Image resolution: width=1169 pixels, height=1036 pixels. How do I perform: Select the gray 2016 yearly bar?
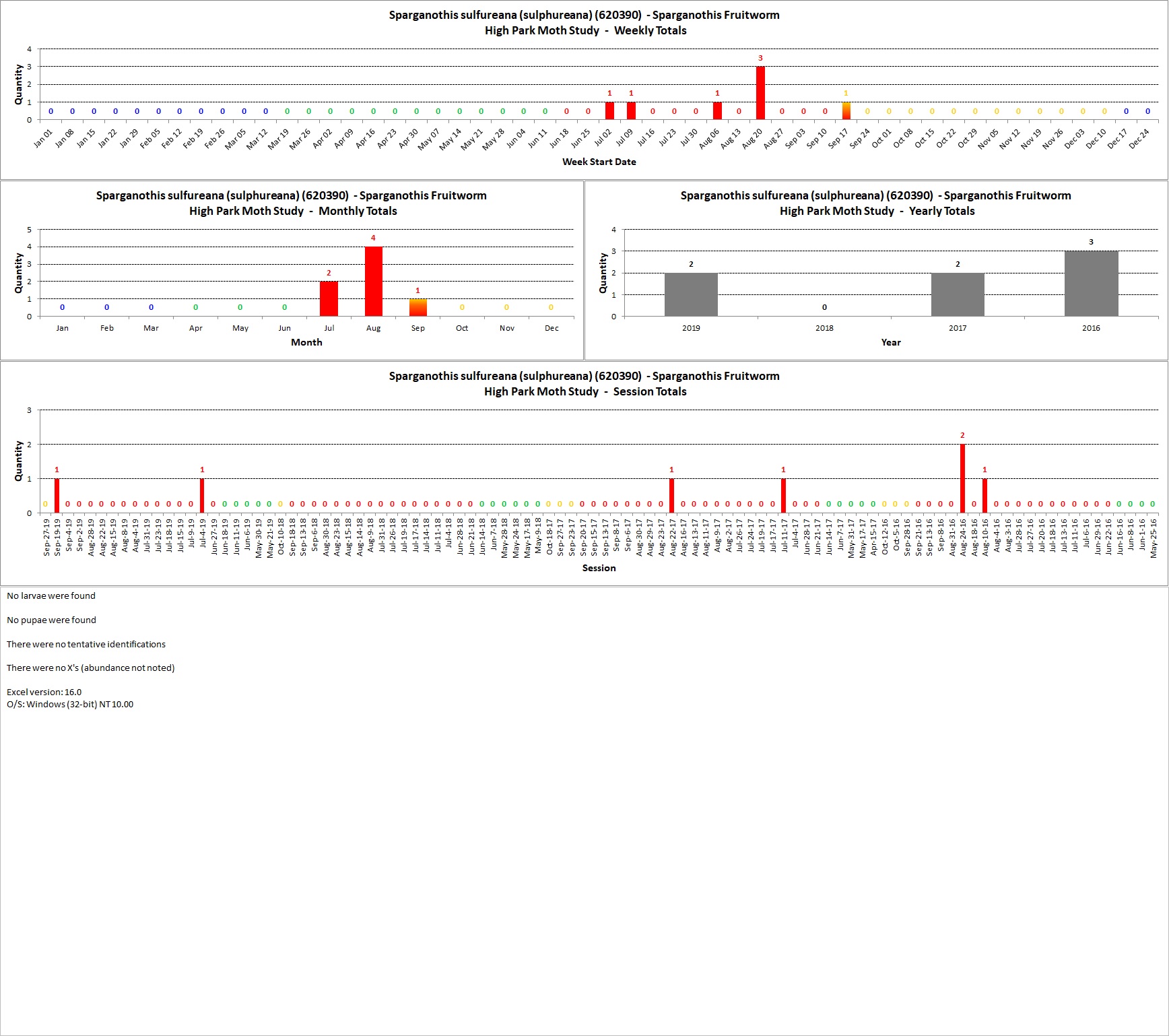coord(1091,284)
